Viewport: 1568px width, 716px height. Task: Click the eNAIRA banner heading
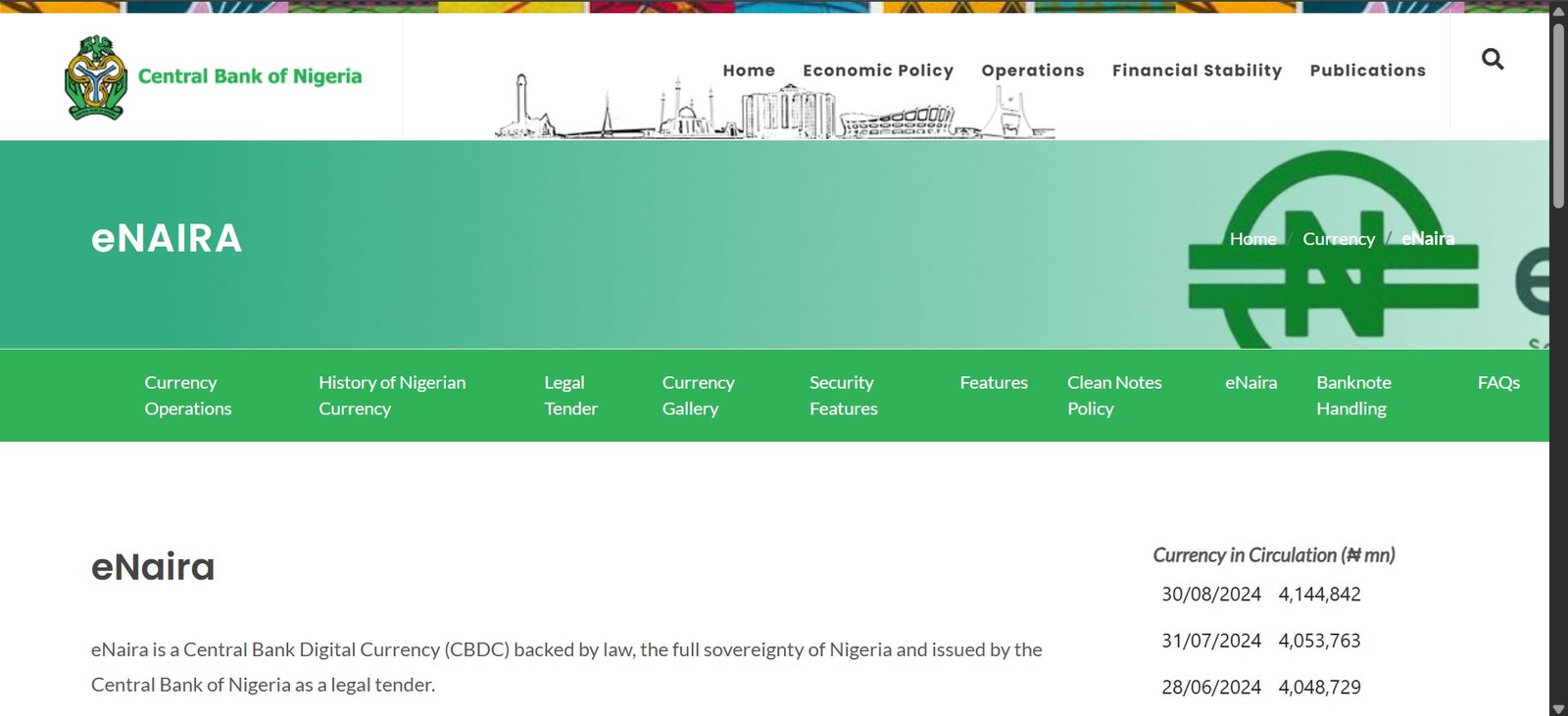click(x=167, y=239)
